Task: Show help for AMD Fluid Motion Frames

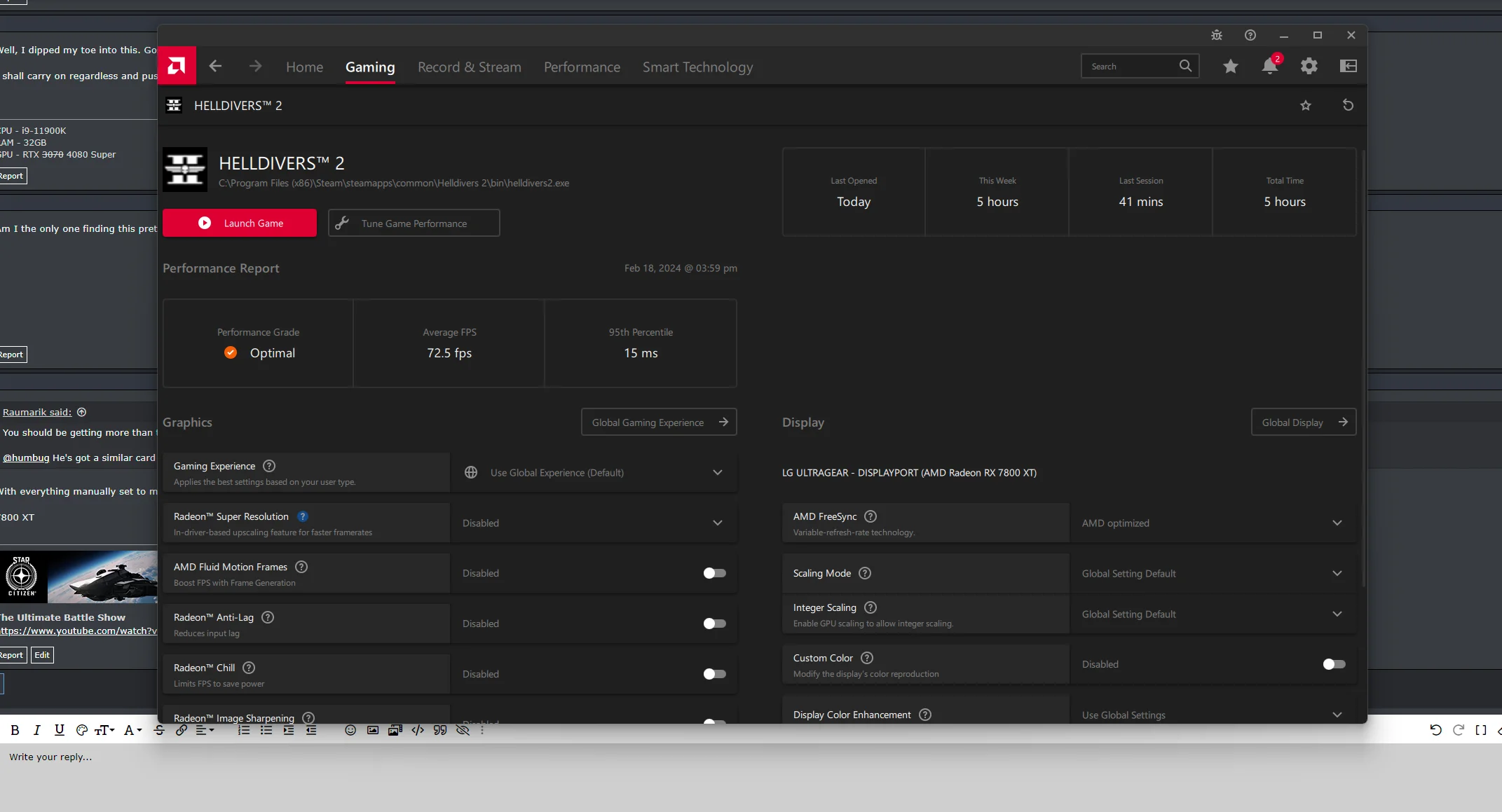Action: [301, 567]
